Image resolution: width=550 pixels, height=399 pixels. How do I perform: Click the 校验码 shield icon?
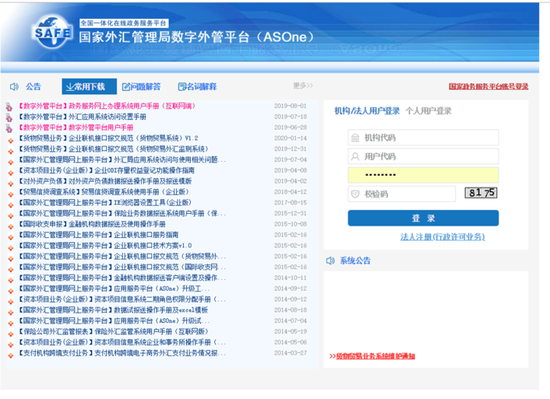(x=355, y=194)
